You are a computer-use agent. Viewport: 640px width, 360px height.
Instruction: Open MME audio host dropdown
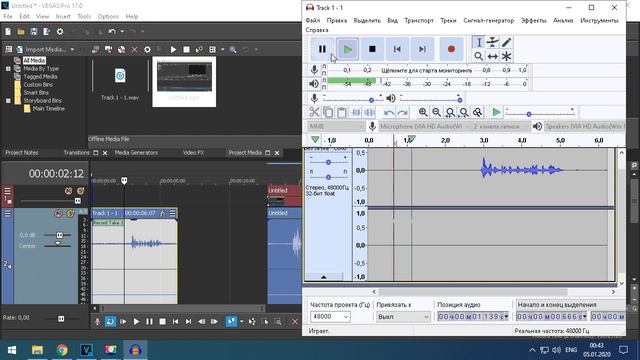pos(336,127)
